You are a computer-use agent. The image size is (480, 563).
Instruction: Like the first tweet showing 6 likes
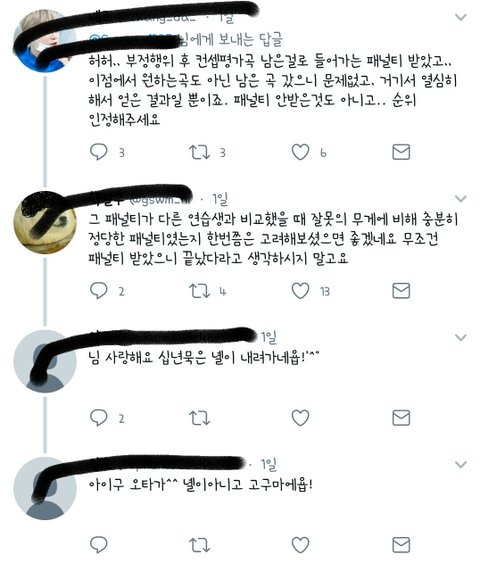300,152
